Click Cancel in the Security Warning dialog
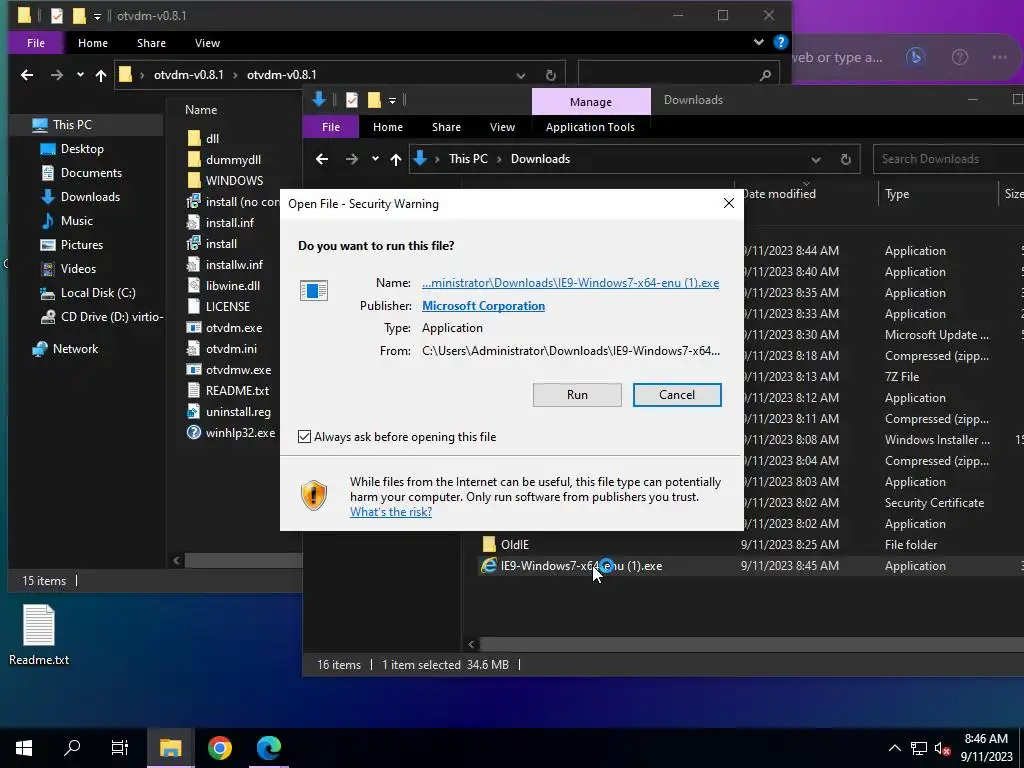Viewport: 1024px width, 768px height. (677, 394)
